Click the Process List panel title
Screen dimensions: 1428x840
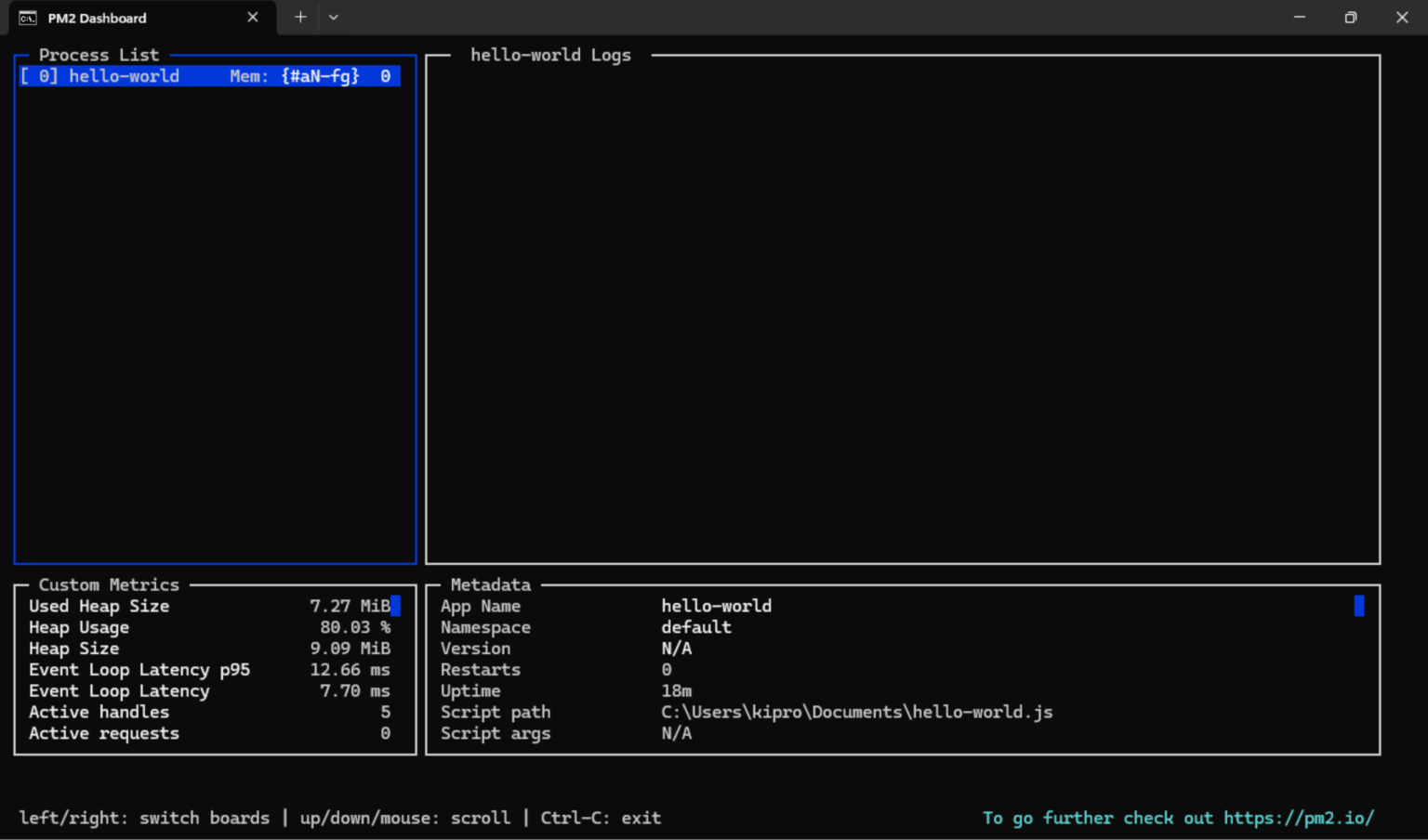[99, 55]
